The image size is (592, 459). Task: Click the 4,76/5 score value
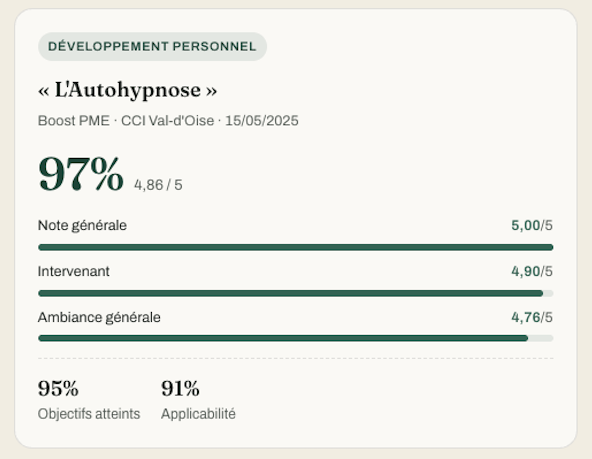pyautogui.click(x=532, y=317)
